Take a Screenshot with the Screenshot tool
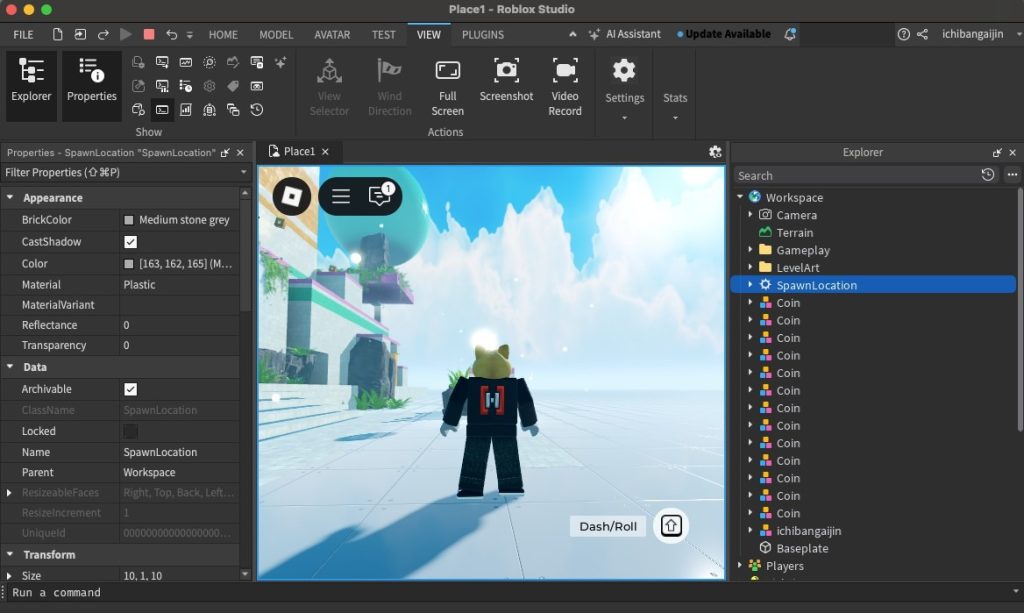Viewport: 1024px width, 613px height. [506, 85]
